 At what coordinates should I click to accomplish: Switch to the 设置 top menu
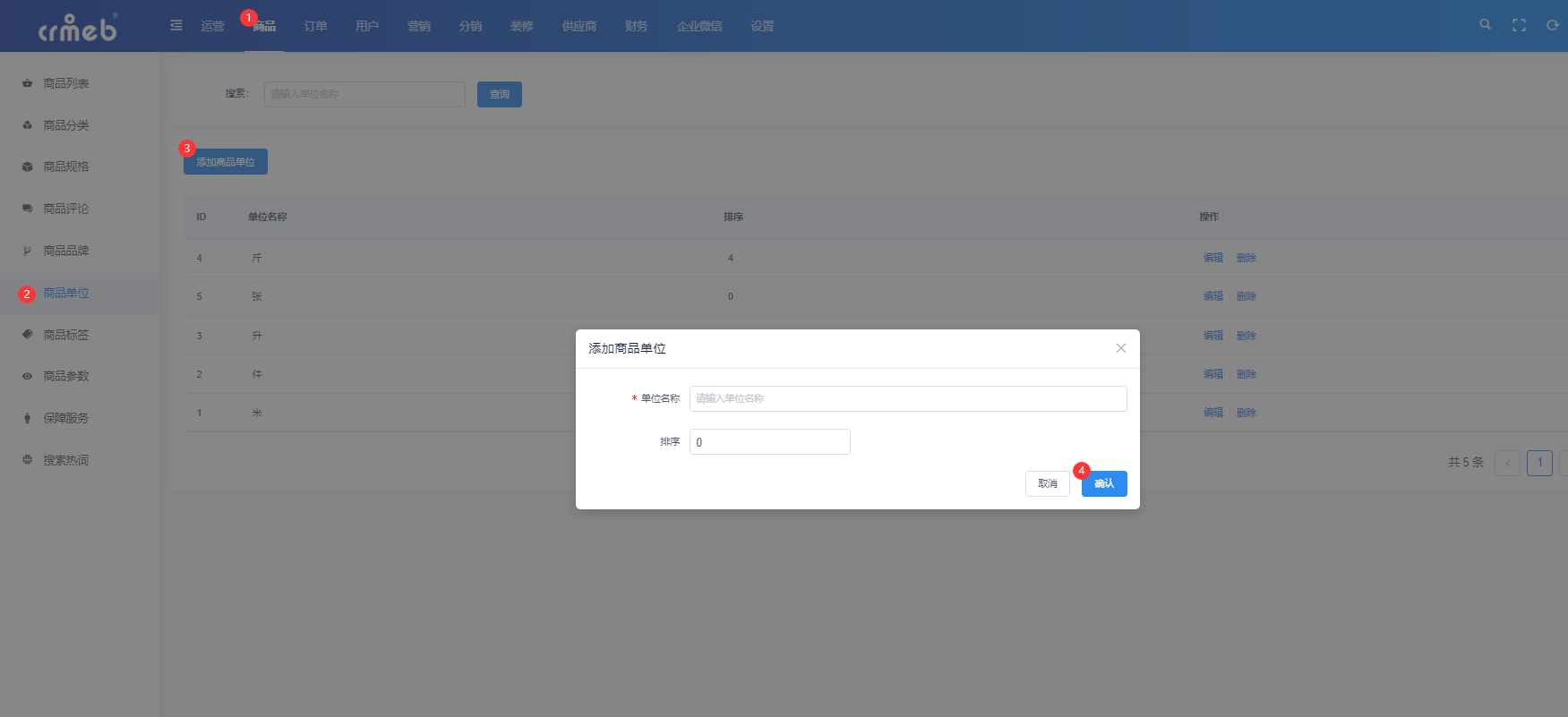tap(762, 26)
